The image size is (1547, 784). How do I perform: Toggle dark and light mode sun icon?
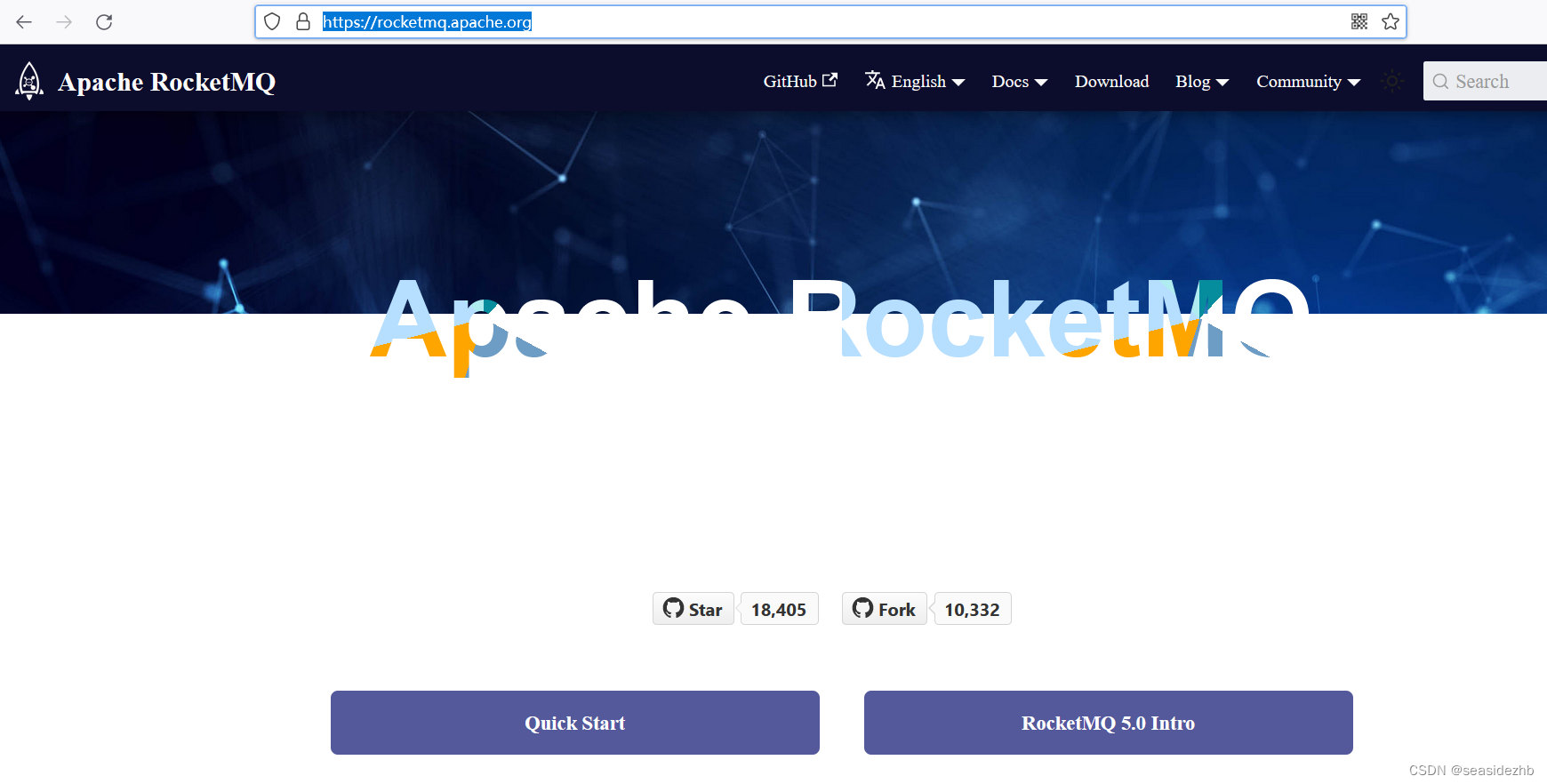pos(1392,81)
